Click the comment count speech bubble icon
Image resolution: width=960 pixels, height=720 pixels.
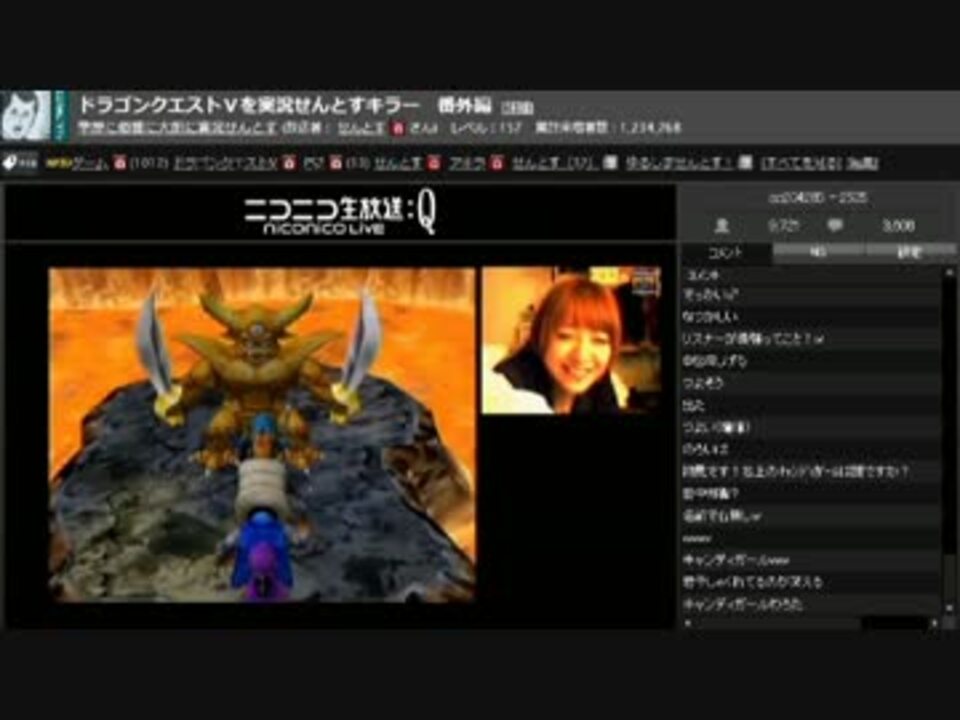pos(834,226)
